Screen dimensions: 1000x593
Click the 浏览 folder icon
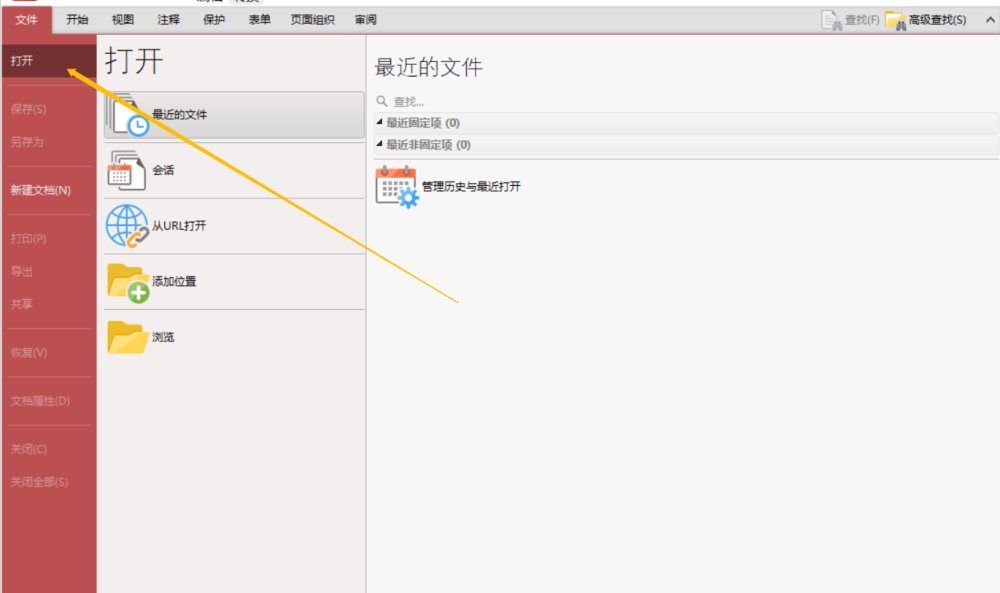128,337
